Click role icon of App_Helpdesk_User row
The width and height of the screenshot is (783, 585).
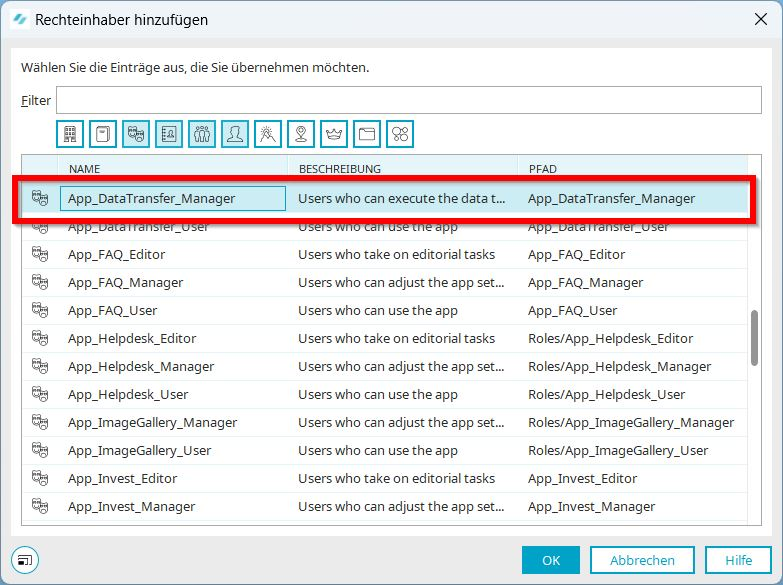pyautogui.click(x=40, y=394)
